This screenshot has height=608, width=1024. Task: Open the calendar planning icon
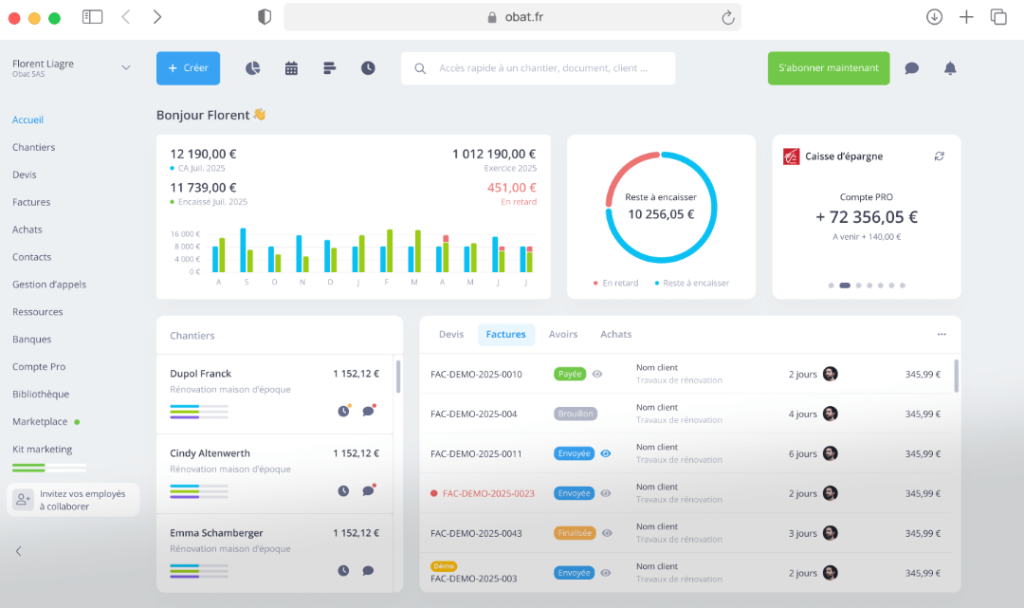pyautogui.click(x=291, y=68)
